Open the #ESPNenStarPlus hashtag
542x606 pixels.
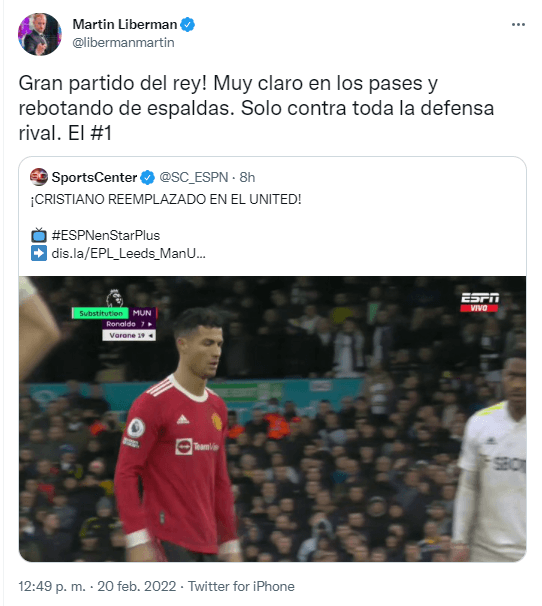106,235
